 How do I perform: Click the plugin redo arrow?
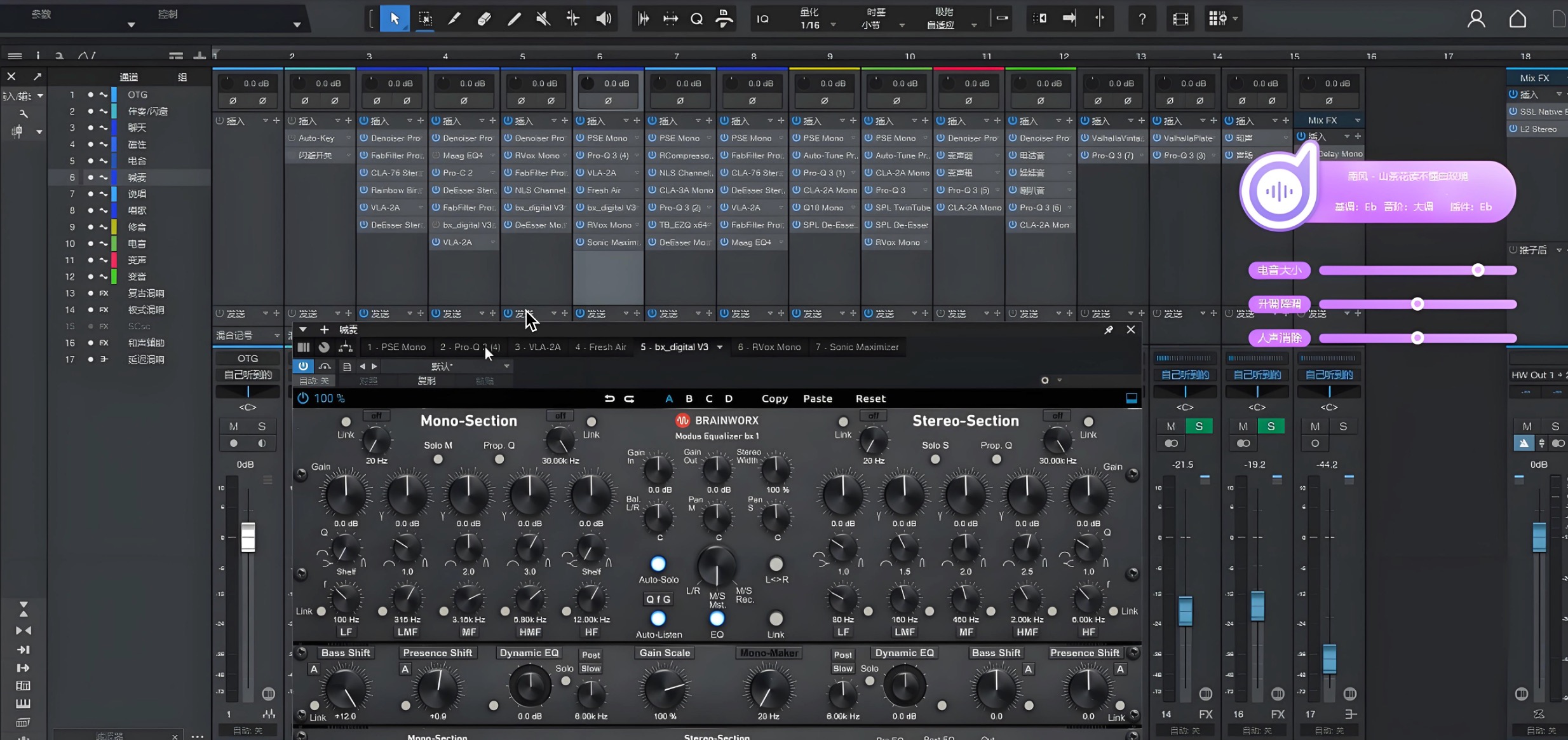[629, 398]
